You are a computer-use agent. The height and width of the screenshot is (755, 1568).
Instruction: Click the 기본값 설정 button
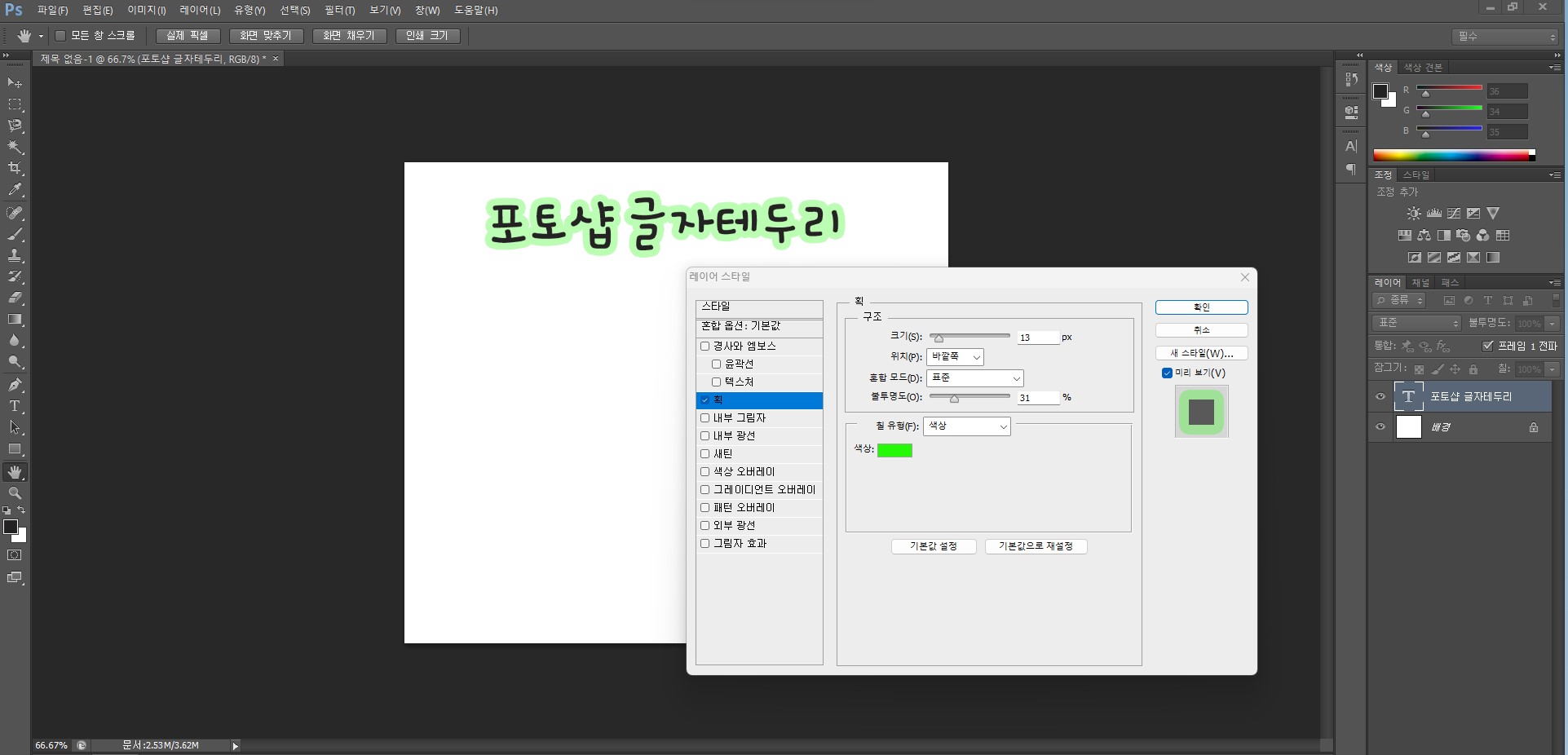934,546
